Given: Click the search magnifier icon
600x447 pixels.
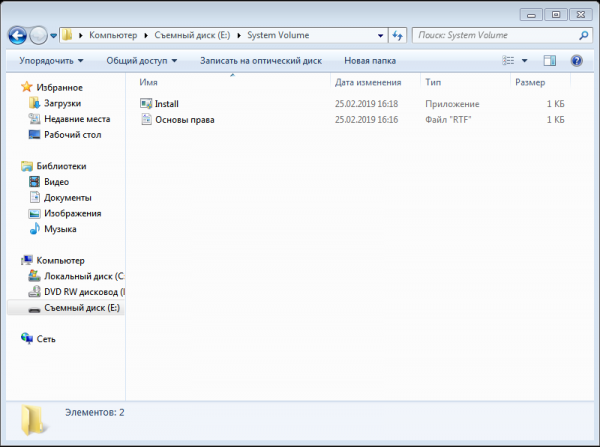Looking at the screenshot, I should 582,35.
